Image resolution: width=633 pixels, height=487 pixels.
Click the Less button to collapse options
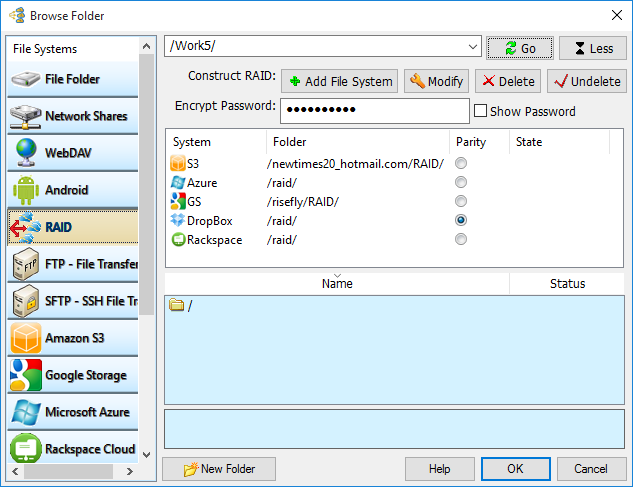coord(593,48)
